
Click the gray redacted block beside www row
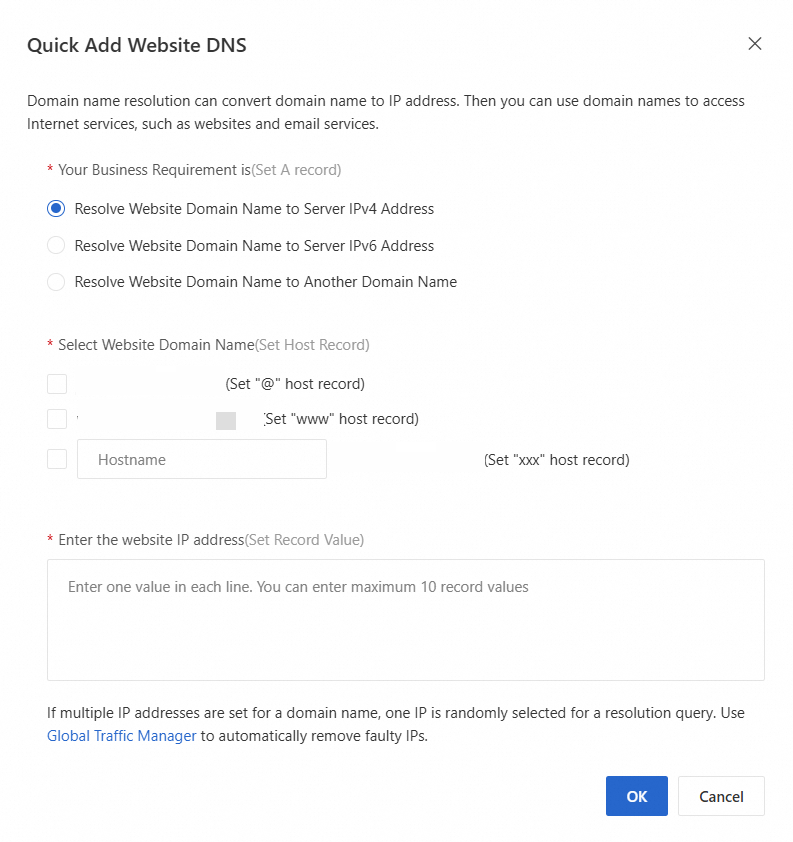click(x=226, y=420)
